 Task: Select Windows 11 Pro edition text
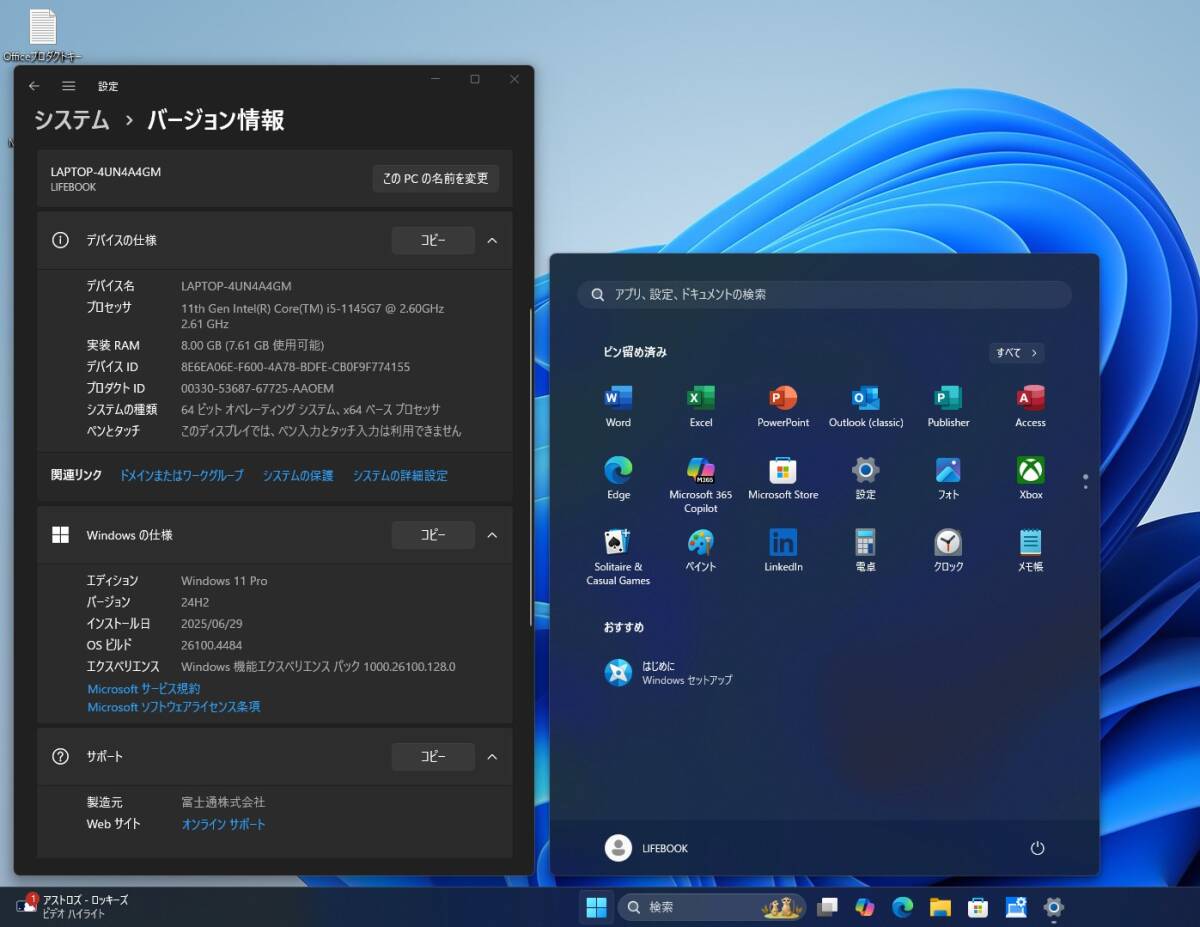point(224,581)
